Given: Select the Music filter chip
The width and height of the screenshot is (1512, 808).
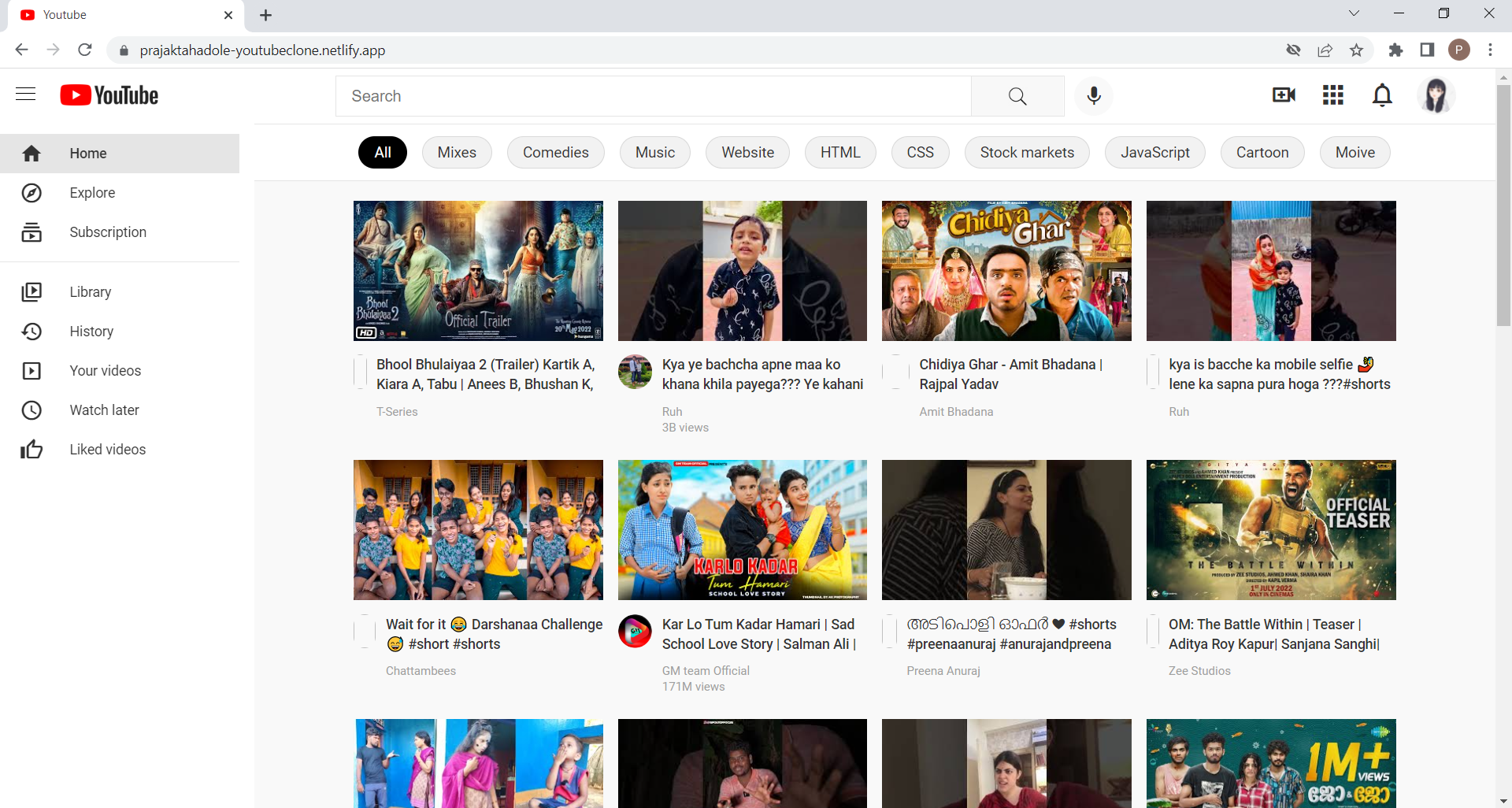Looking at the screenshot, I should point(655,153).
